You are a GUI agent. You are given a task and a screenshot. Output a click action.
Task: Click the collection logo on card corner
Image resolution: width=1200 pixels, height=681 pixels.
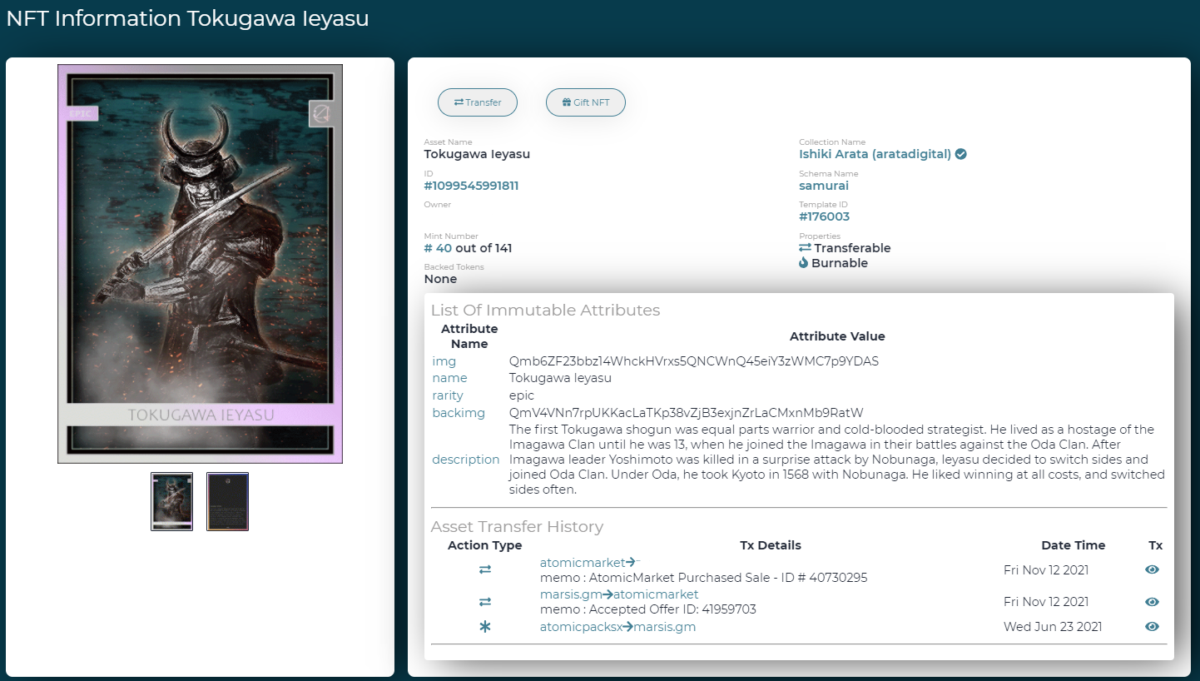point(321,114)
